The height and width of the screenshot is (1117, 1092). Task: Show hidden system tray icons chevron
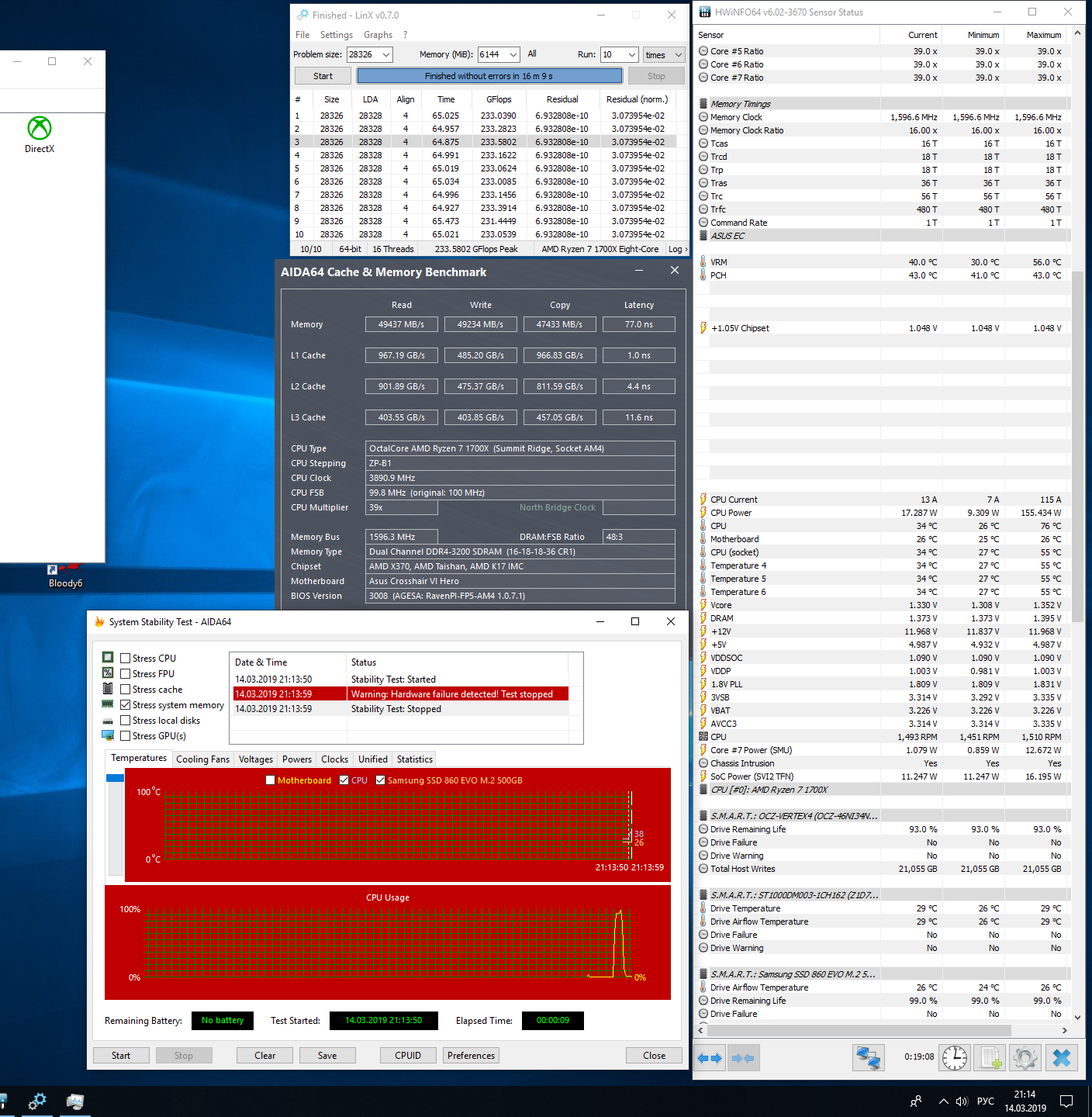[943, 1101]
